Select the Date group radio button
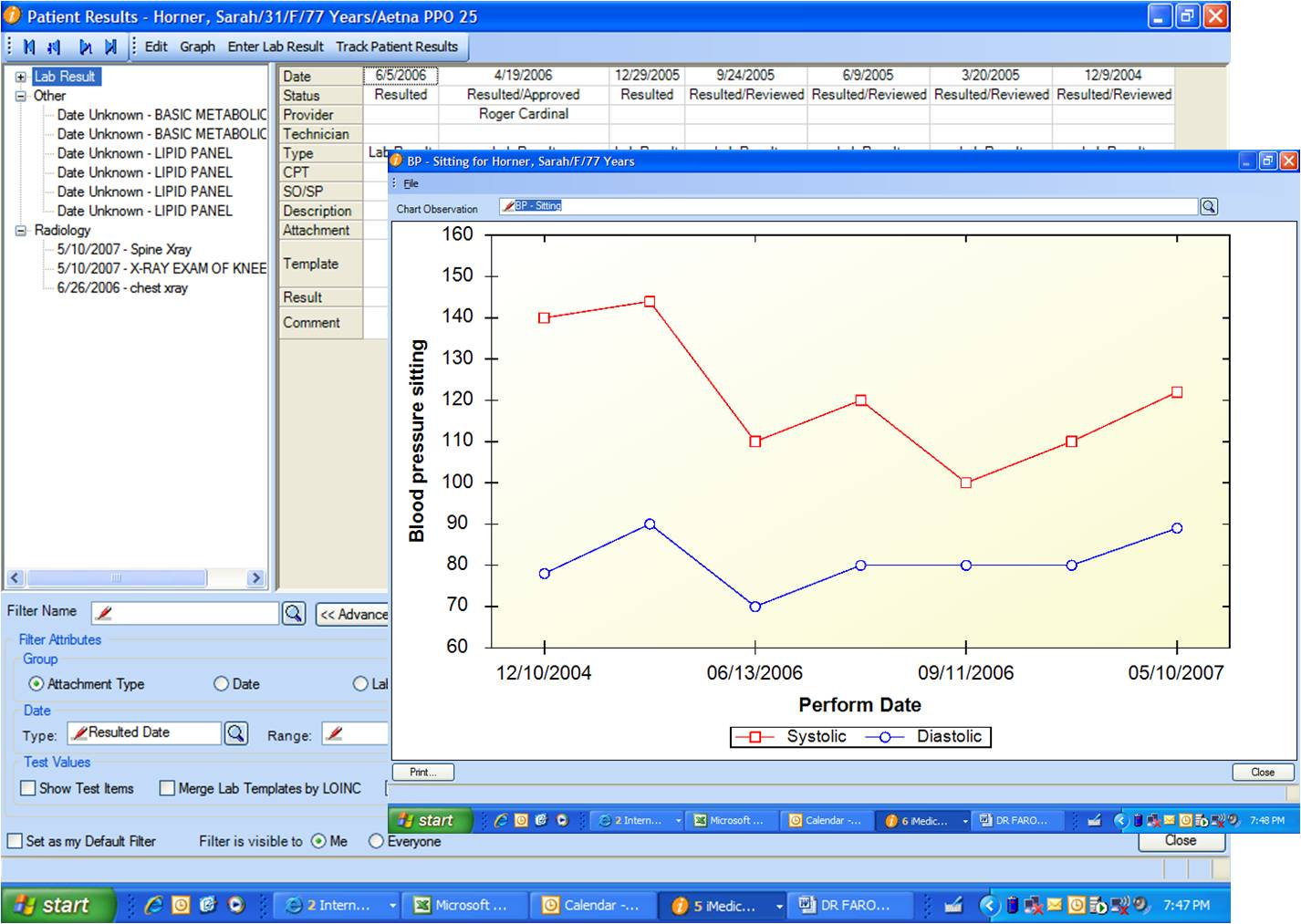The height and width of the screenshot is (924, 1301). click(221, 683)
